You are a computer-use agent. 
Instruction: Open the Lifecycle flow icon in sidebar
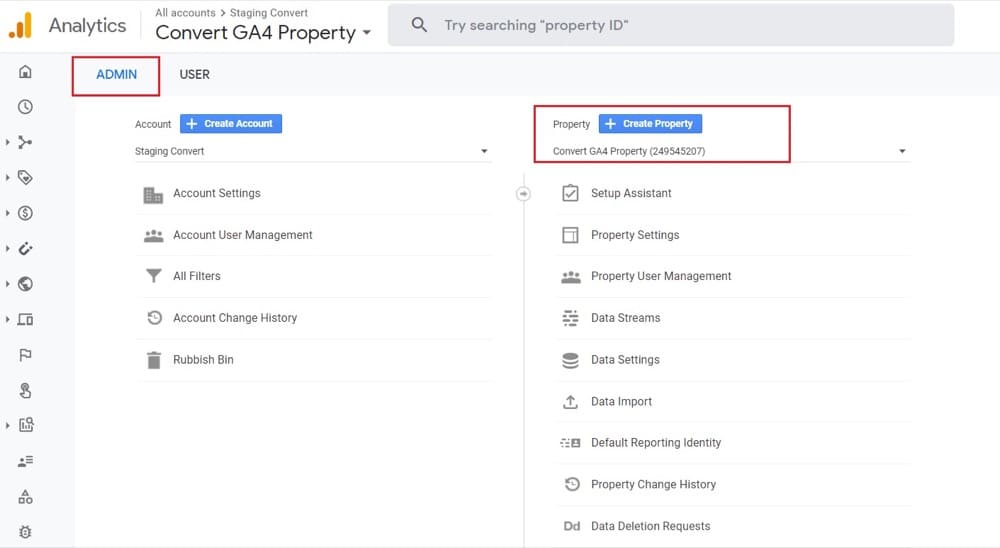(x=25, y=142)
